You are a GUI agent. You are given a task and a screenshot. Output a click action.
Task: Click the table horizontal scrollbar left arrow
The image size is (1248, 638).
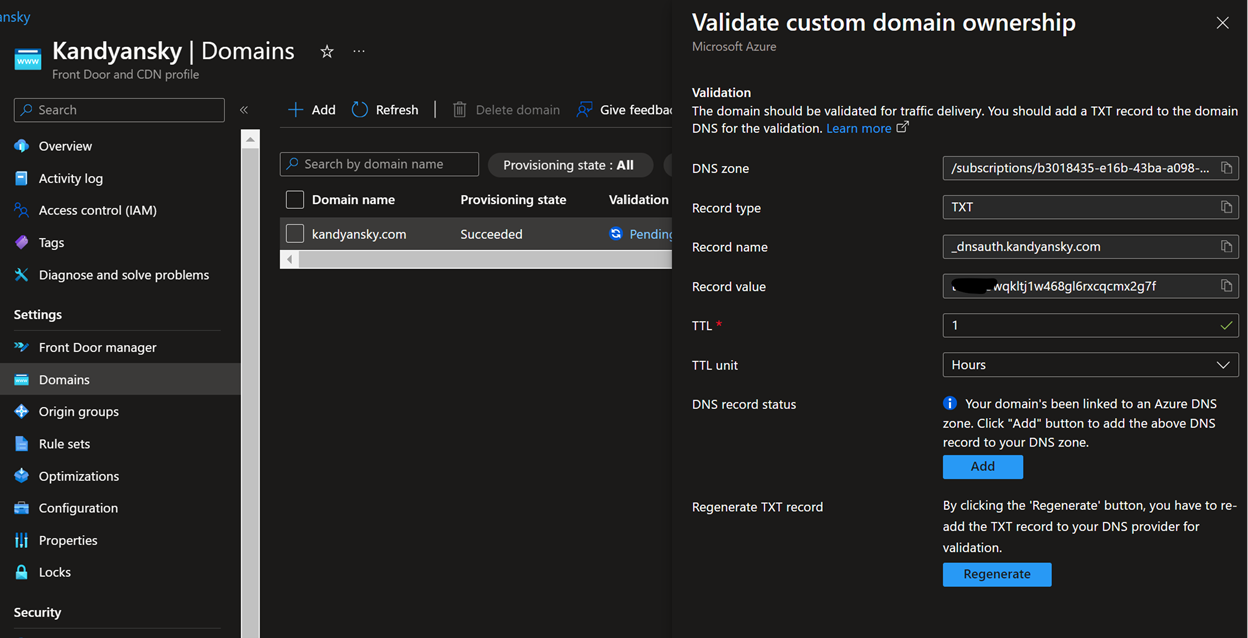pyautogui.click(x=289, y=259)
